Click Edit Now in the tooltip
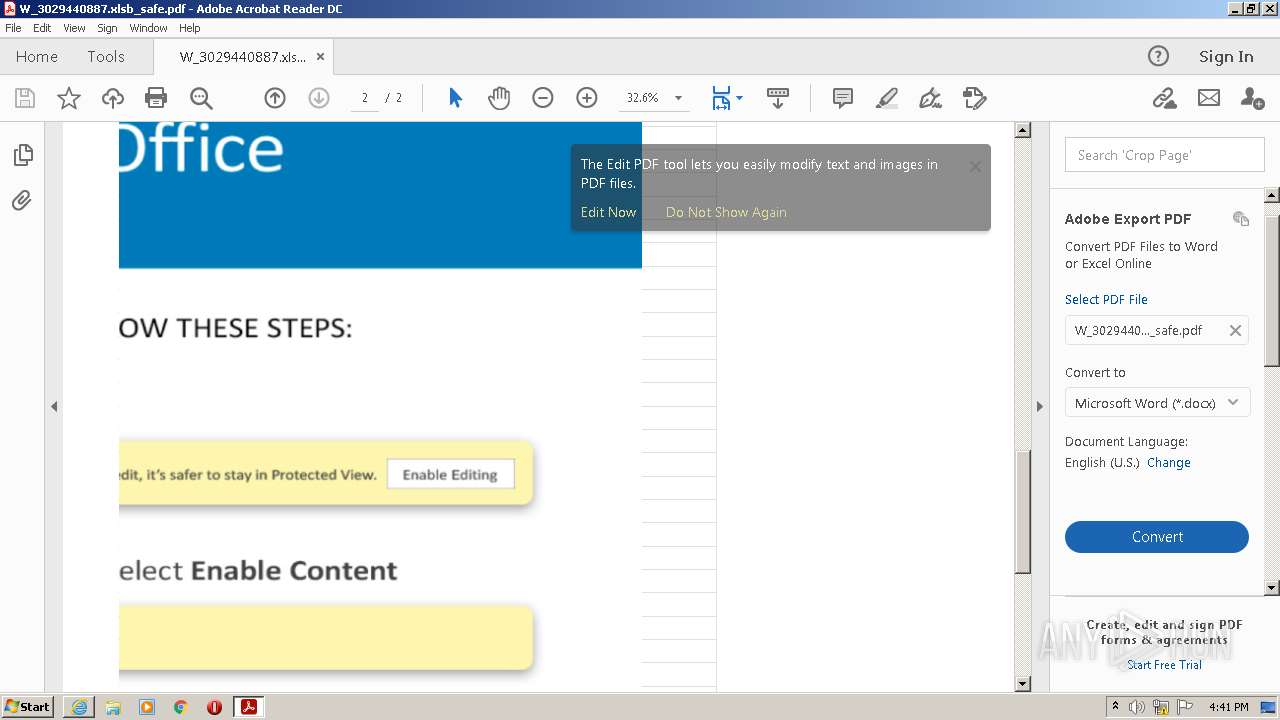This screenshot has height=720, width=1280. pyautogui.click(x=608, y=212)
